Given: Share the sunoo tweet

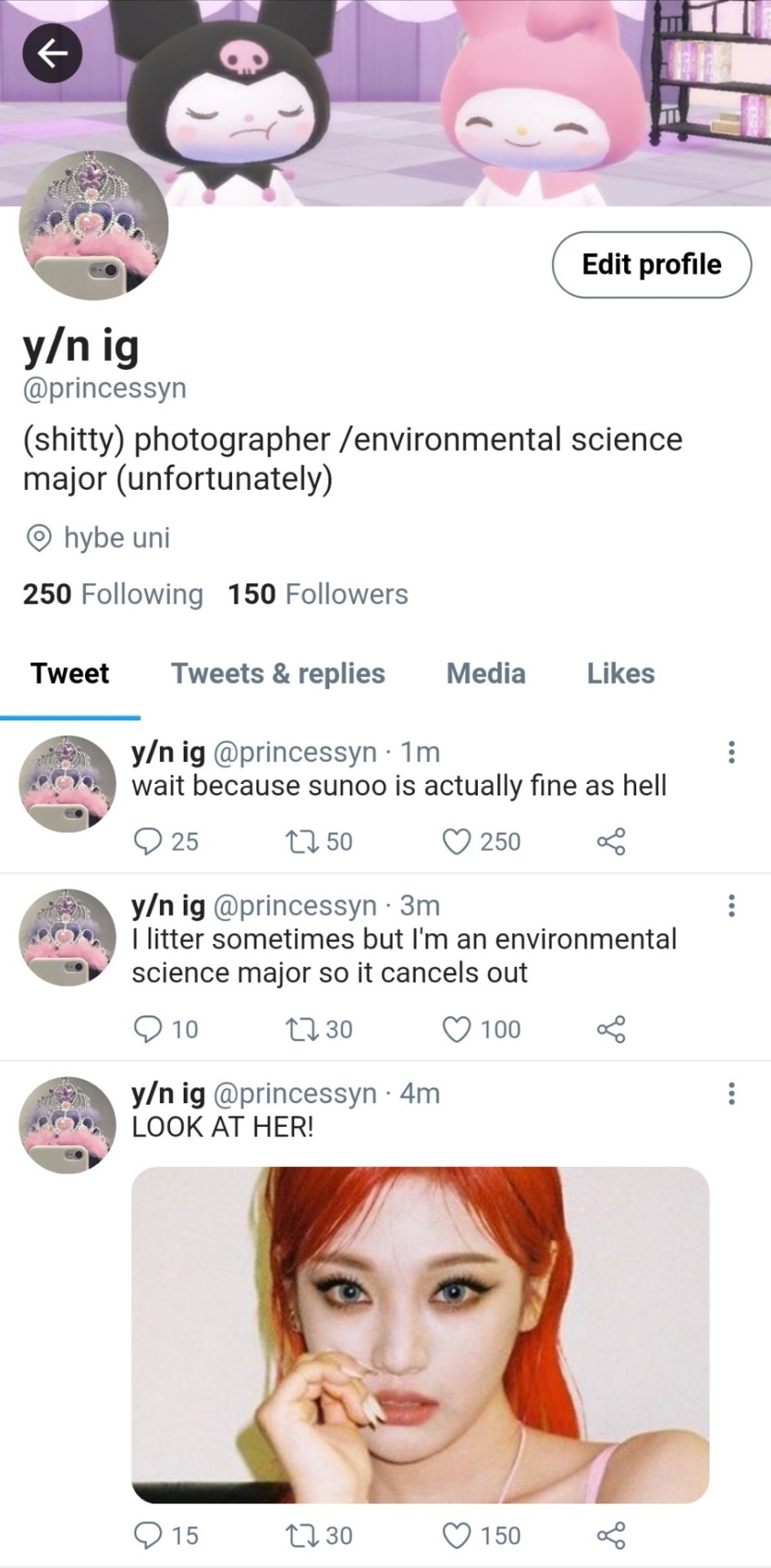Looking at the screenshot, I should click(x=611, y=841).
